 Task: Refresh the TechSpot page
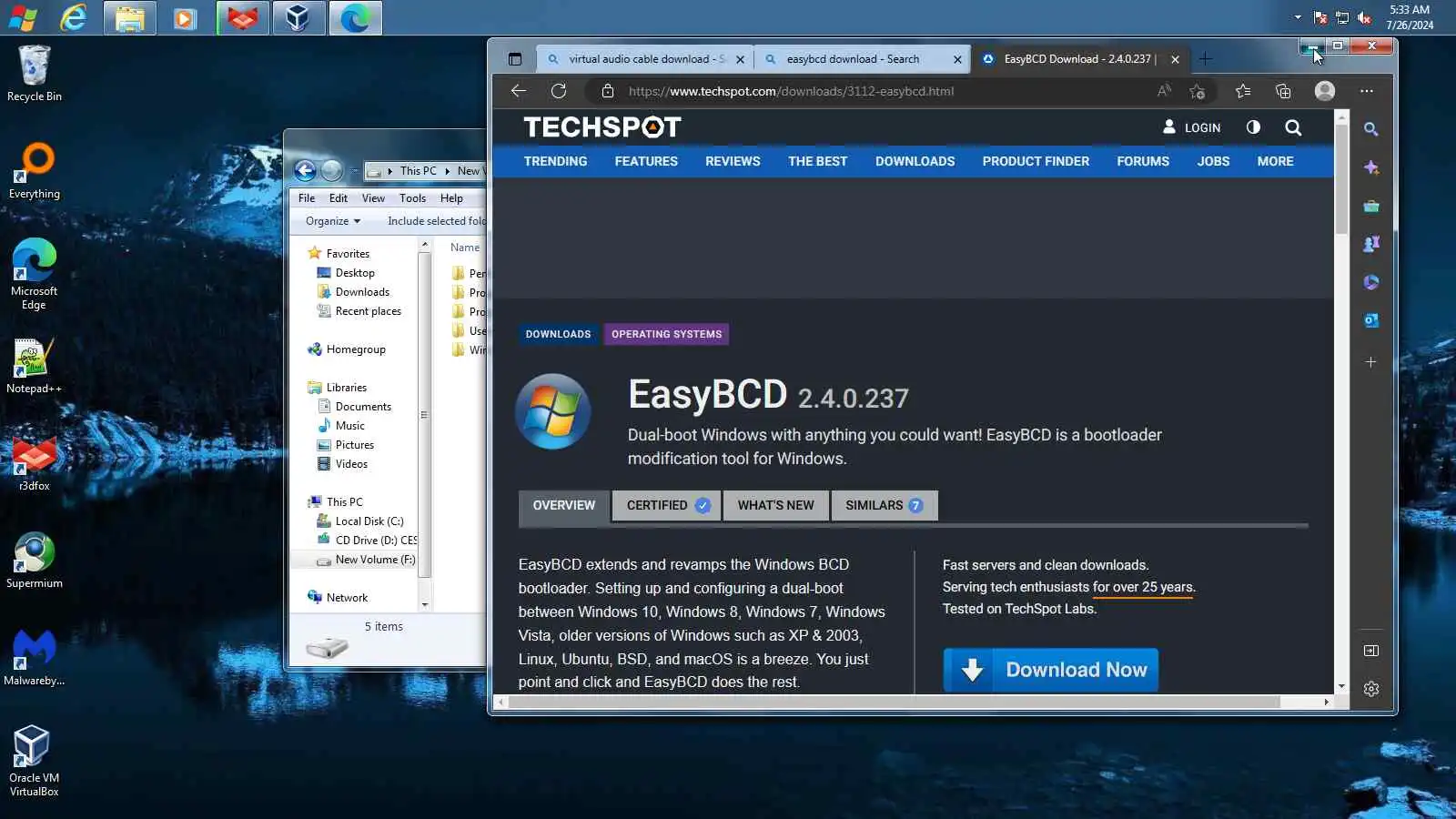(x=559, y=91)
